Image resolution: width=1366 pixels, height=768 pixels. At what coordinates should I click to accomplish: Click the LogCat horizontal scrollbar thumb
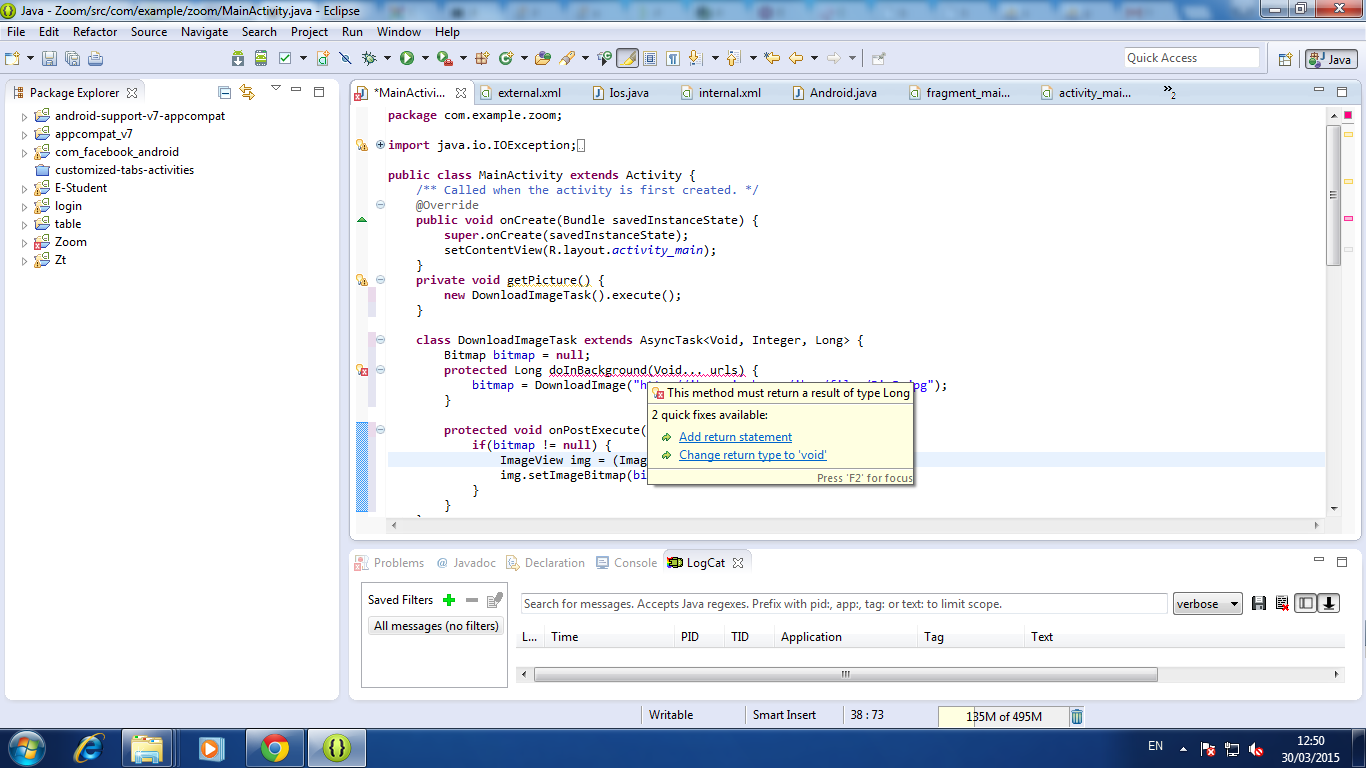pos(845,675)
